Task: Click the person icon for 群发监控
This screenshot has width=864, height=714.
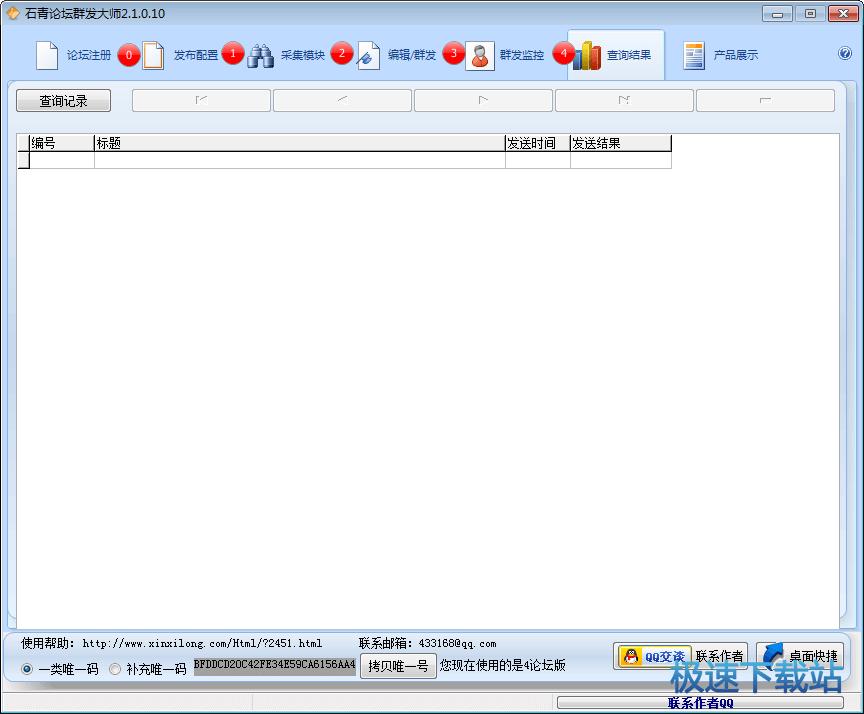Action: point(480,56)
